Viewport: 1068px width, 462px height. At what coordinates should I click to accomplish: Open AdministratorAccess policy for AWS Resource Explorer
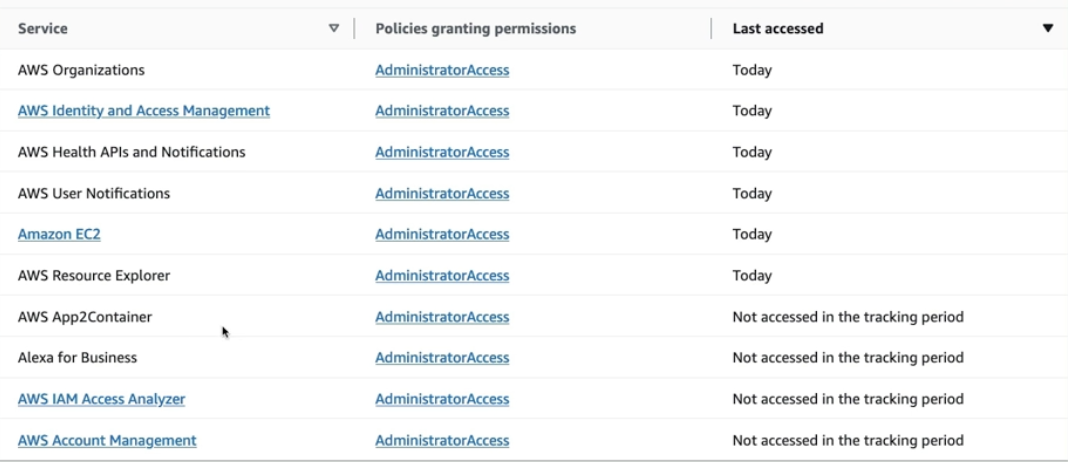click(442, 275)
